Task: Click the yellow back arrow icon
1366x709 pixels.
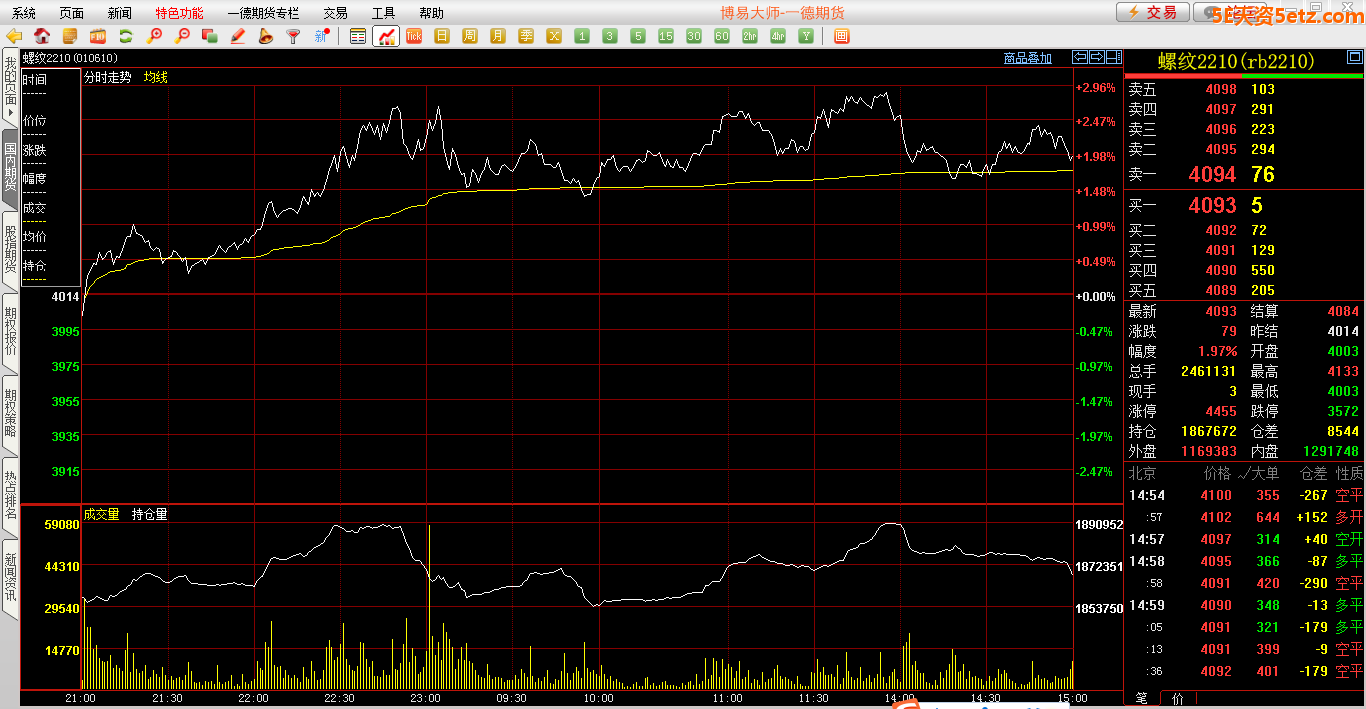Action: point(14,36)
